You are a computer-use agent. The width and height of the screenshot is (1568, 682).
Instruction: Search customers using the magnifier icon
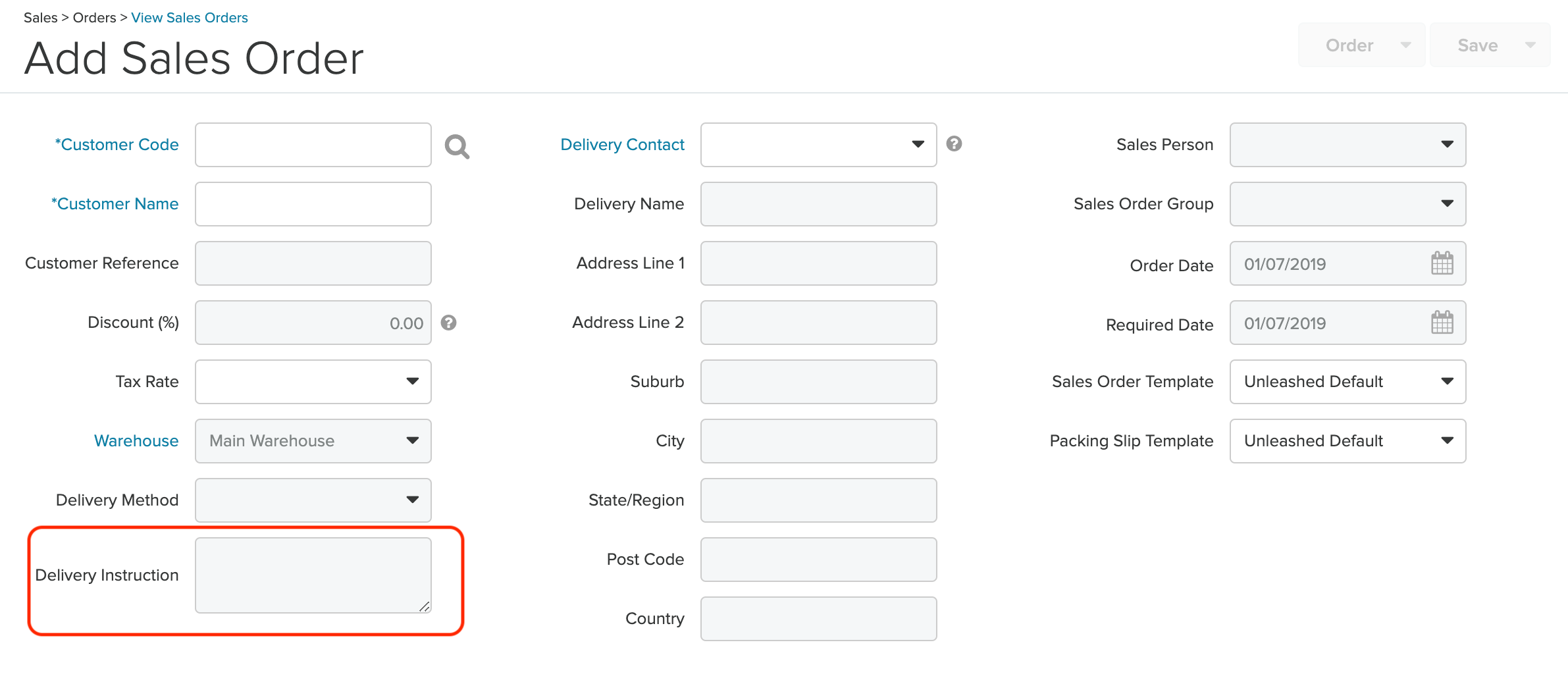point(457,145)
